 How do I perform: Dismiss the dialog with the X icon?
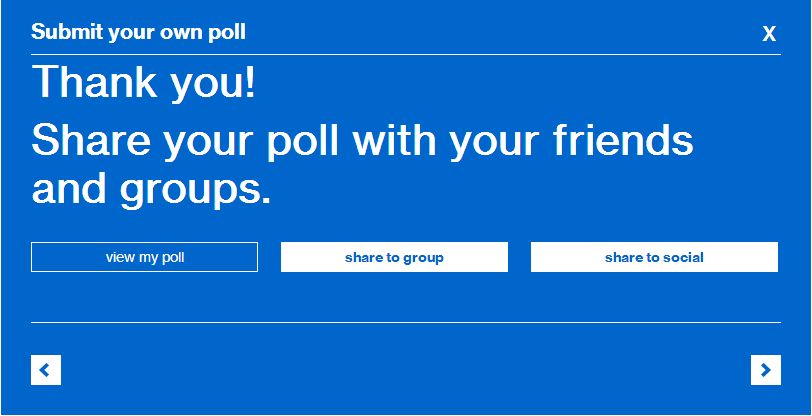click(x=769, y=34)
